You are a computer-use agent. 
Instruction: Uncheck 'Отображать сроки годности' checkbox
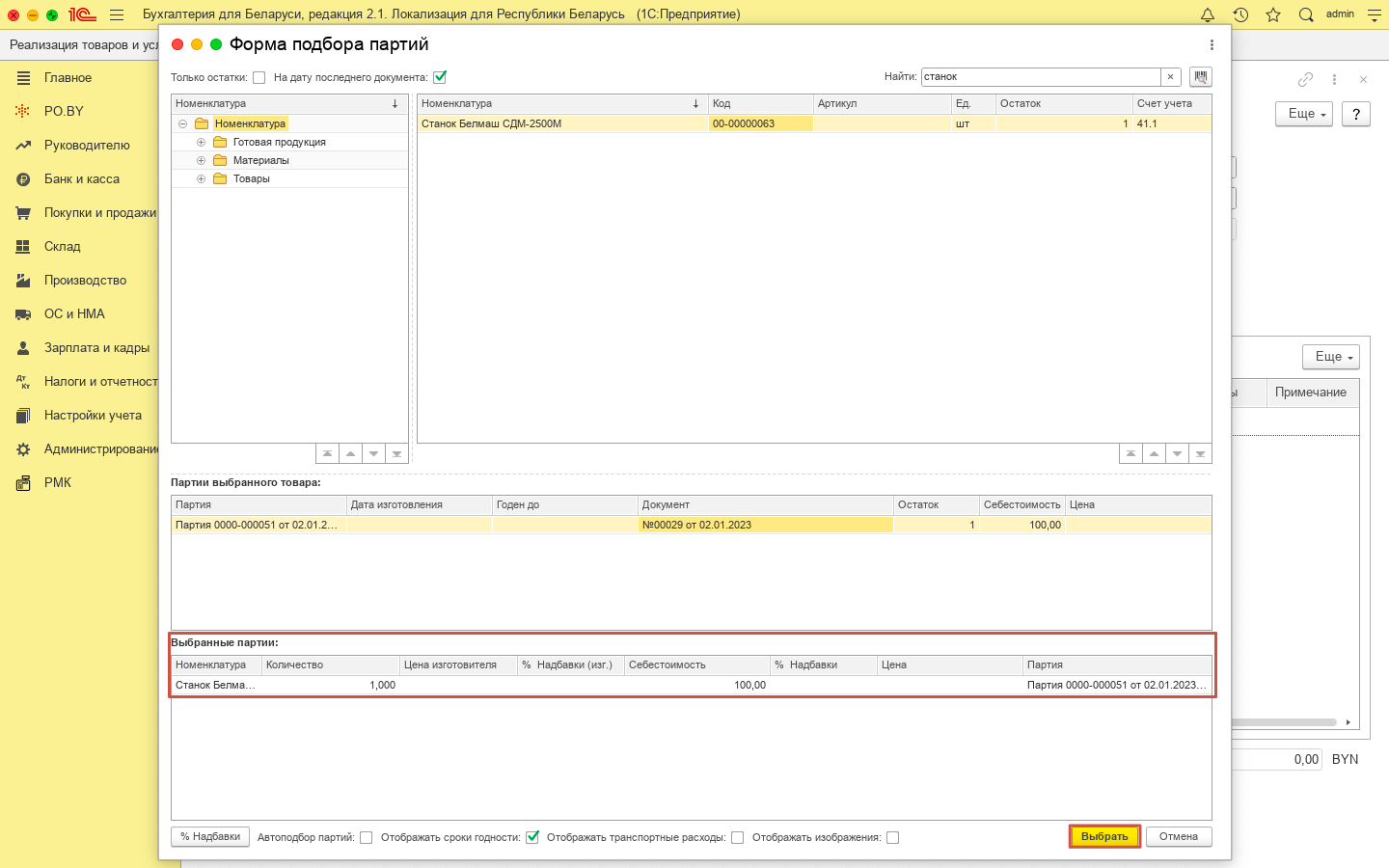pos(532,837)
